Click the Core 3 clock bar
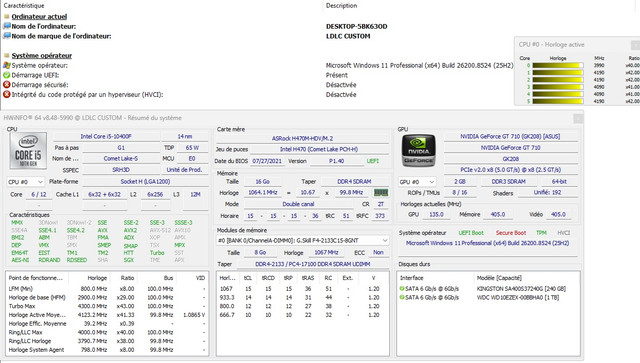 click(x=558, y=87)
